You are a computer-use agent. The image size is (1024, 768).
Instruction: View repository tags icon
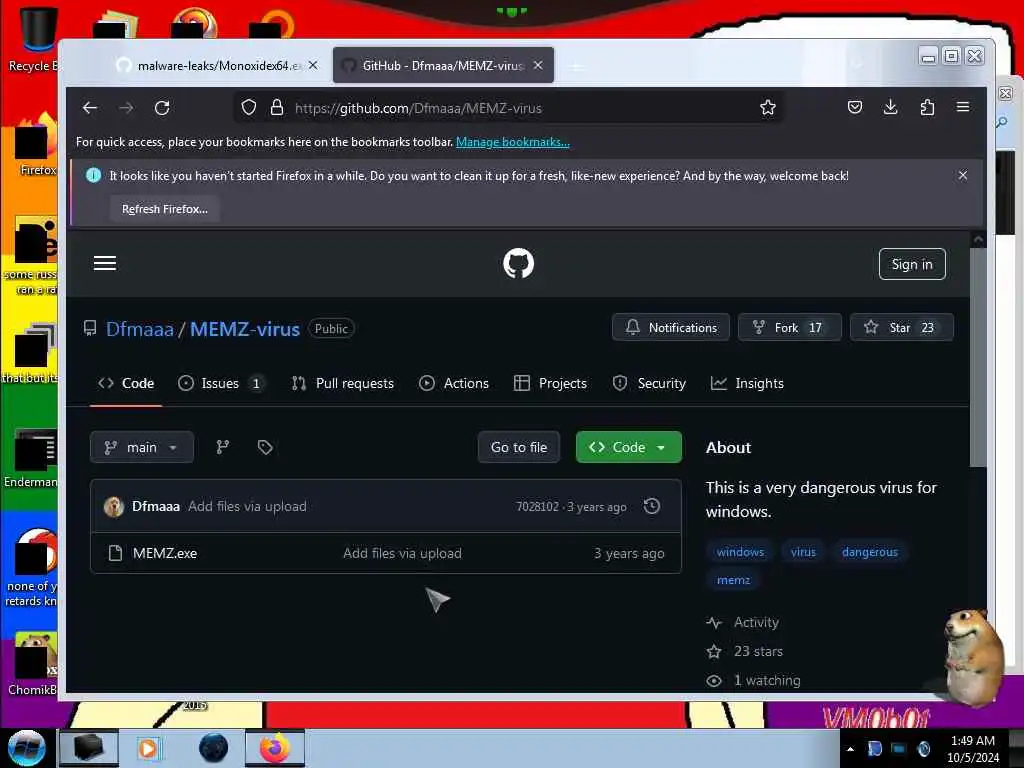point(264,447)
